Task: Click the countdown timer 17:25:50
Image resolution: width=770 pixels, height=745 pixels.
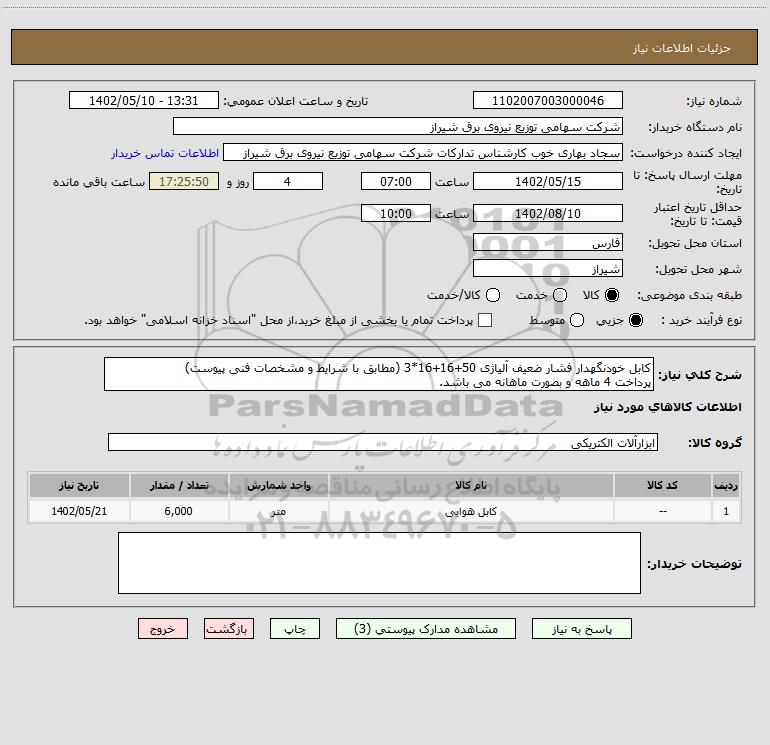Action: click(184, 181)
